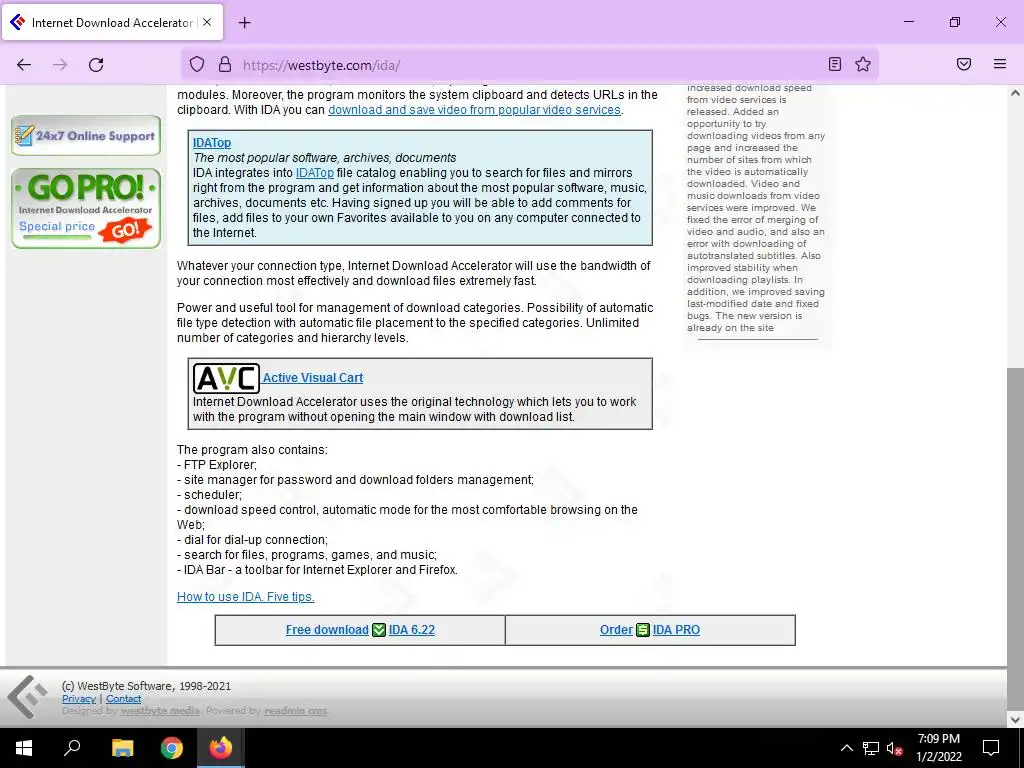Open network status tray icon
This screenshot has width=1024, height=768.
tap(871, 748)
